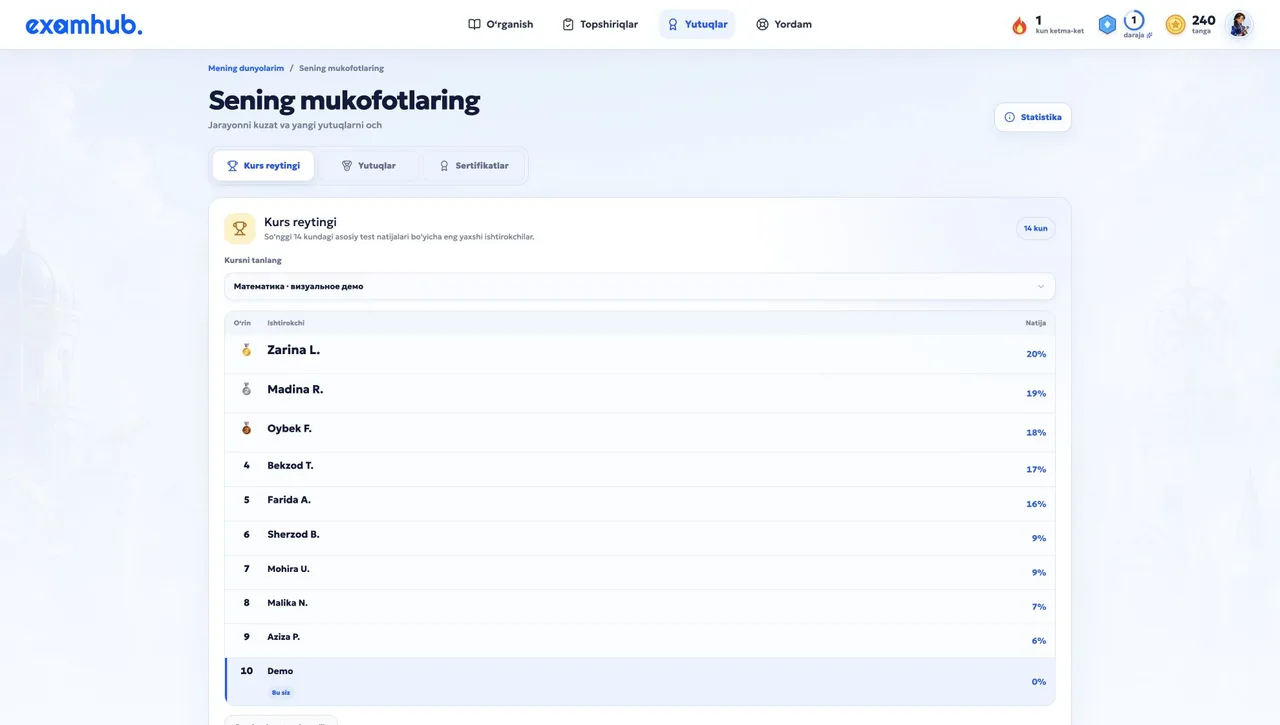This screenshot has height=725, width=1280.
Task: Switch to the Sertifikatlar tab
Action: coord(474,166)
